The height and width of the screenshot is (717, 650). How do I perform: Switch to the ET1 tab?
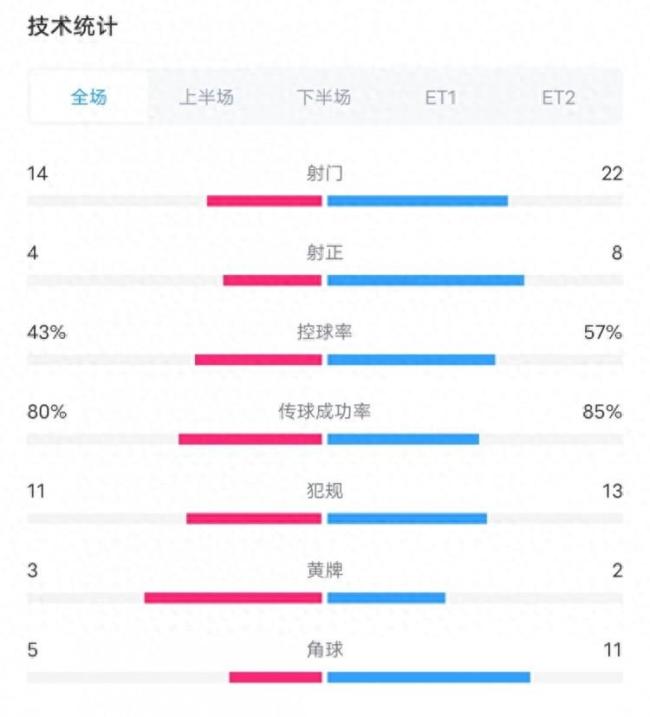(x=441, y=97)
